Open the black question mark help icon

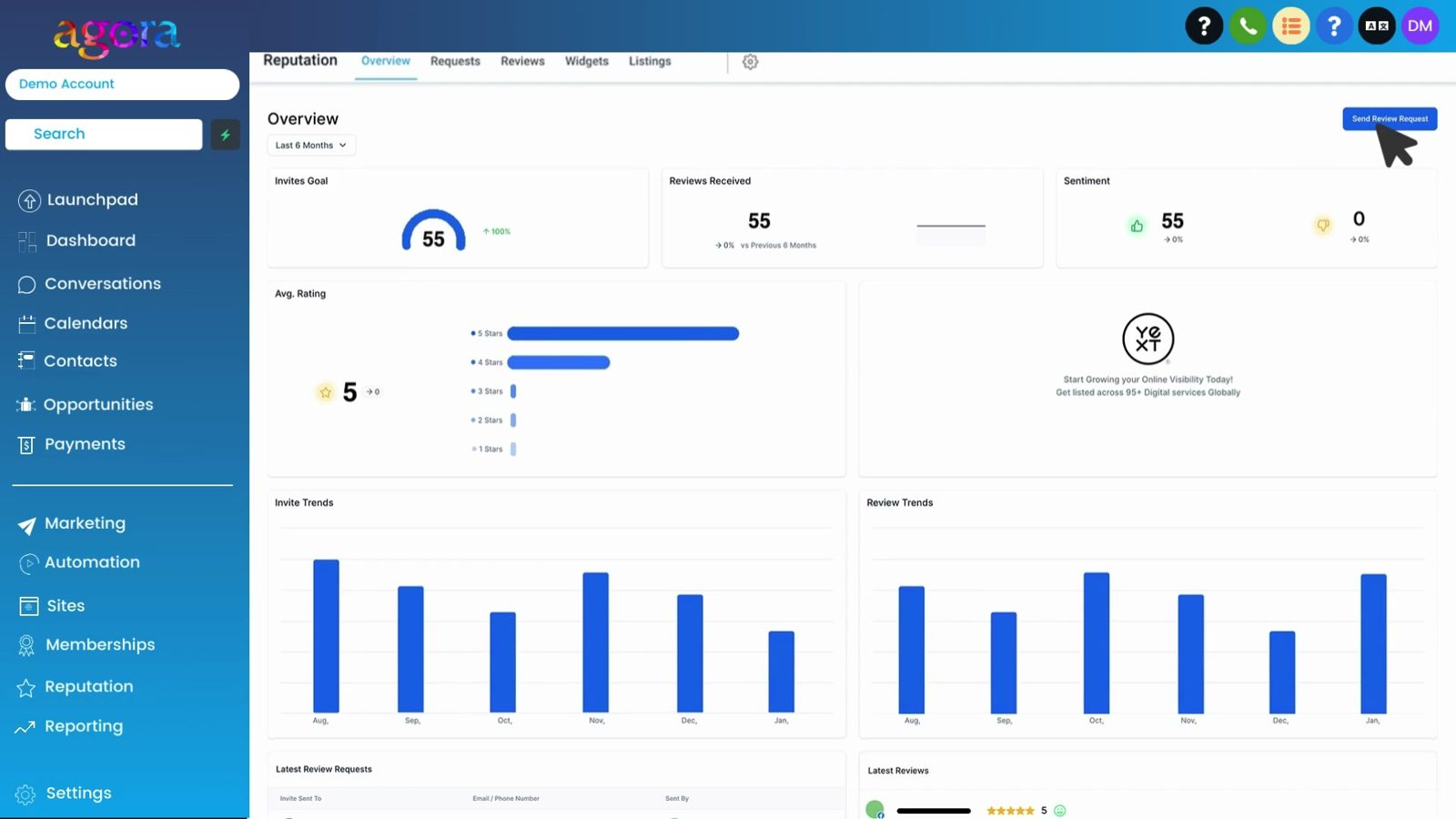click(x=1204, y=26)
